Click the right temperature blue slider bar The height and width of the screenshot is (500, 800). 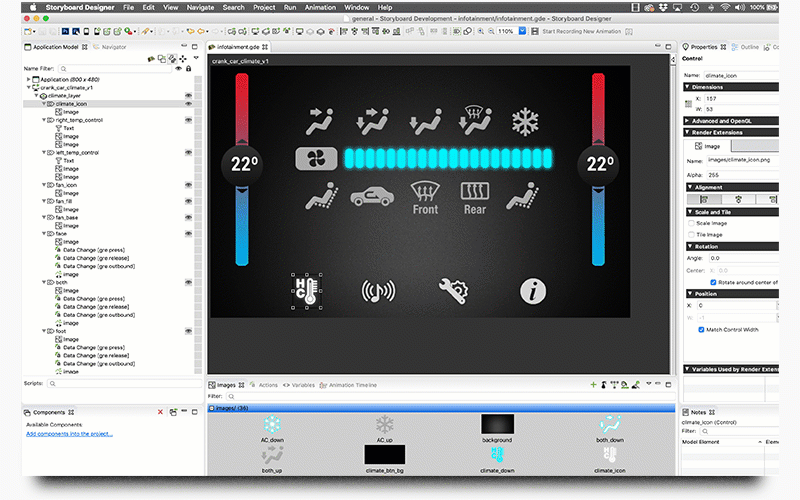[x=598, y=226]
